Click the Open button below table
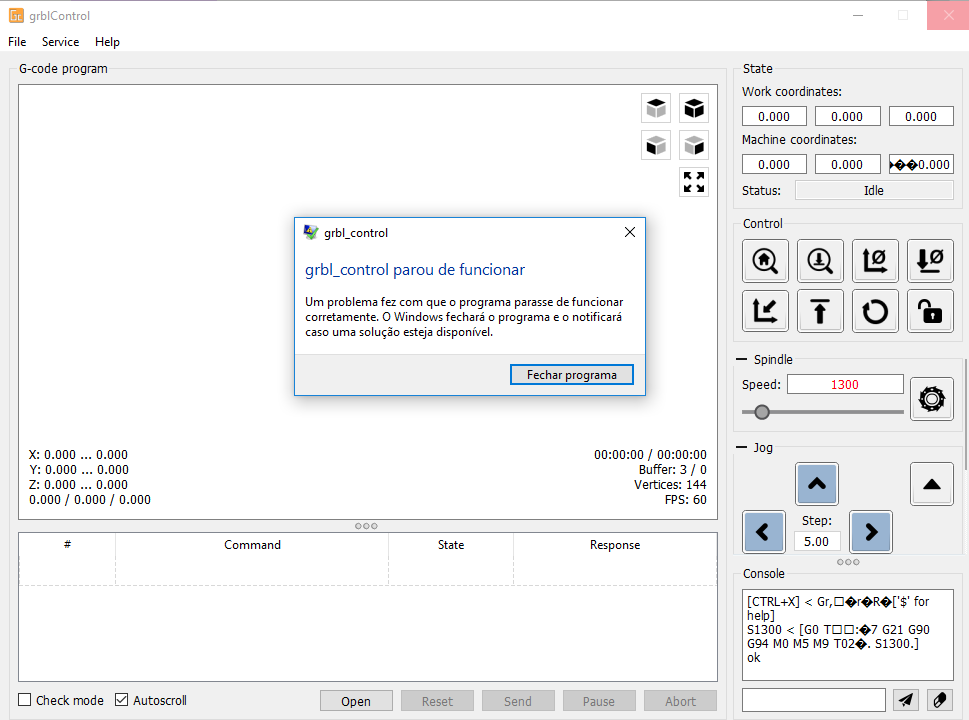Screen dimensions: 969x720 [x=356, y=701]
